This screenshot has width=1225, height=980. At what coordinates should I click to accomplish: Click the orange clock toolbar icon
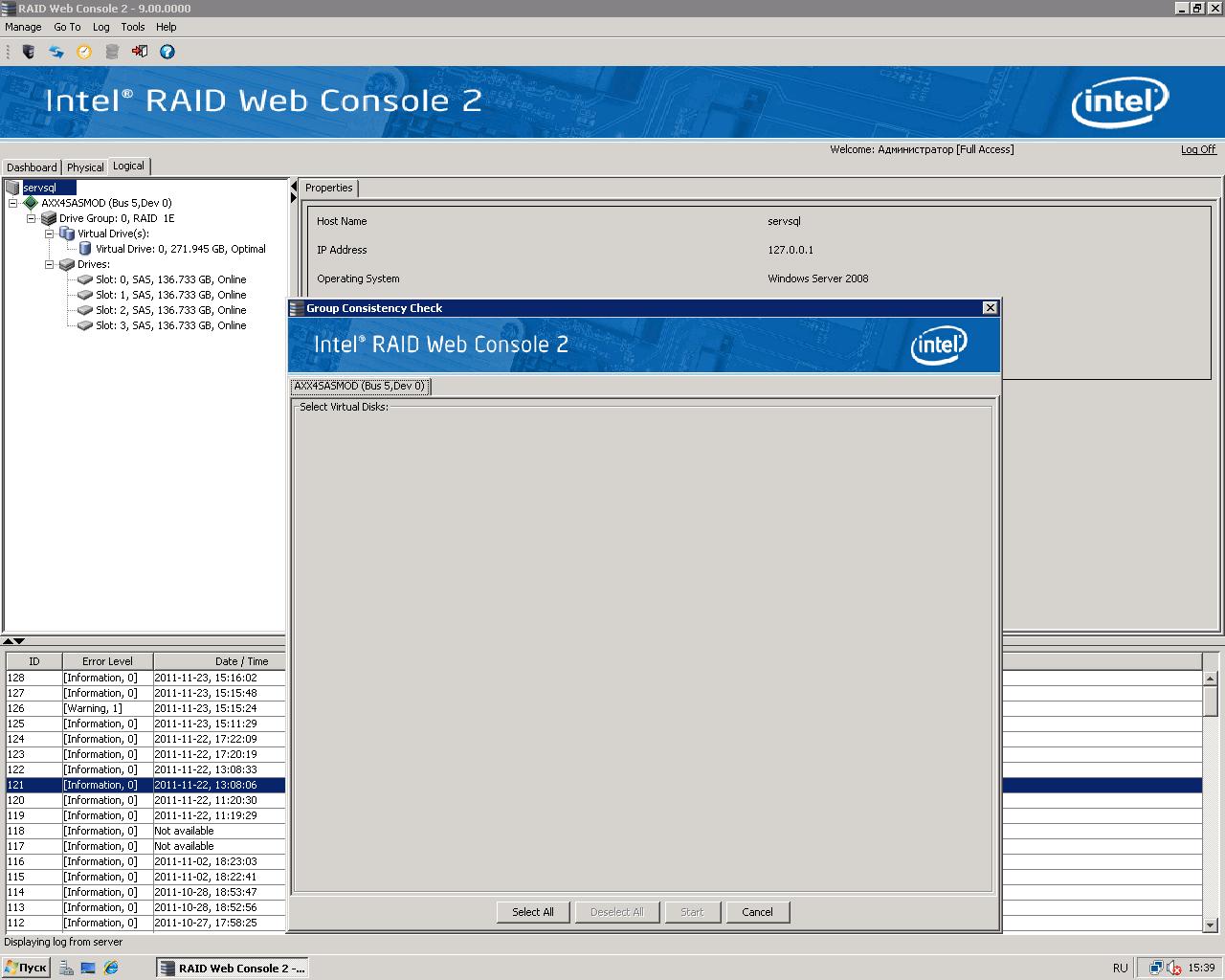click(84, 52)
